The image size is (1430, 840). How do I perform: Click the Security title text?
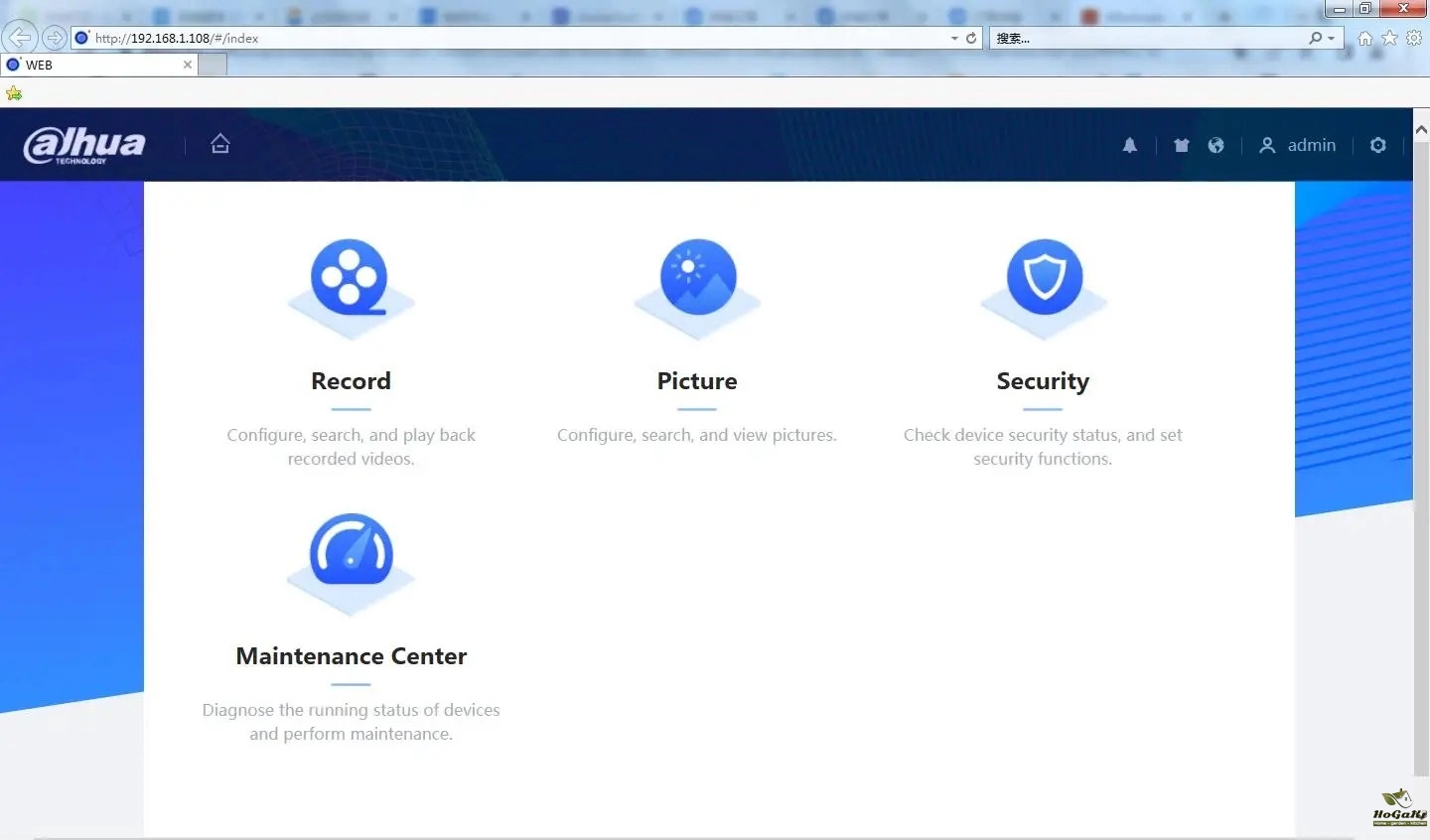coord(1043,381)
